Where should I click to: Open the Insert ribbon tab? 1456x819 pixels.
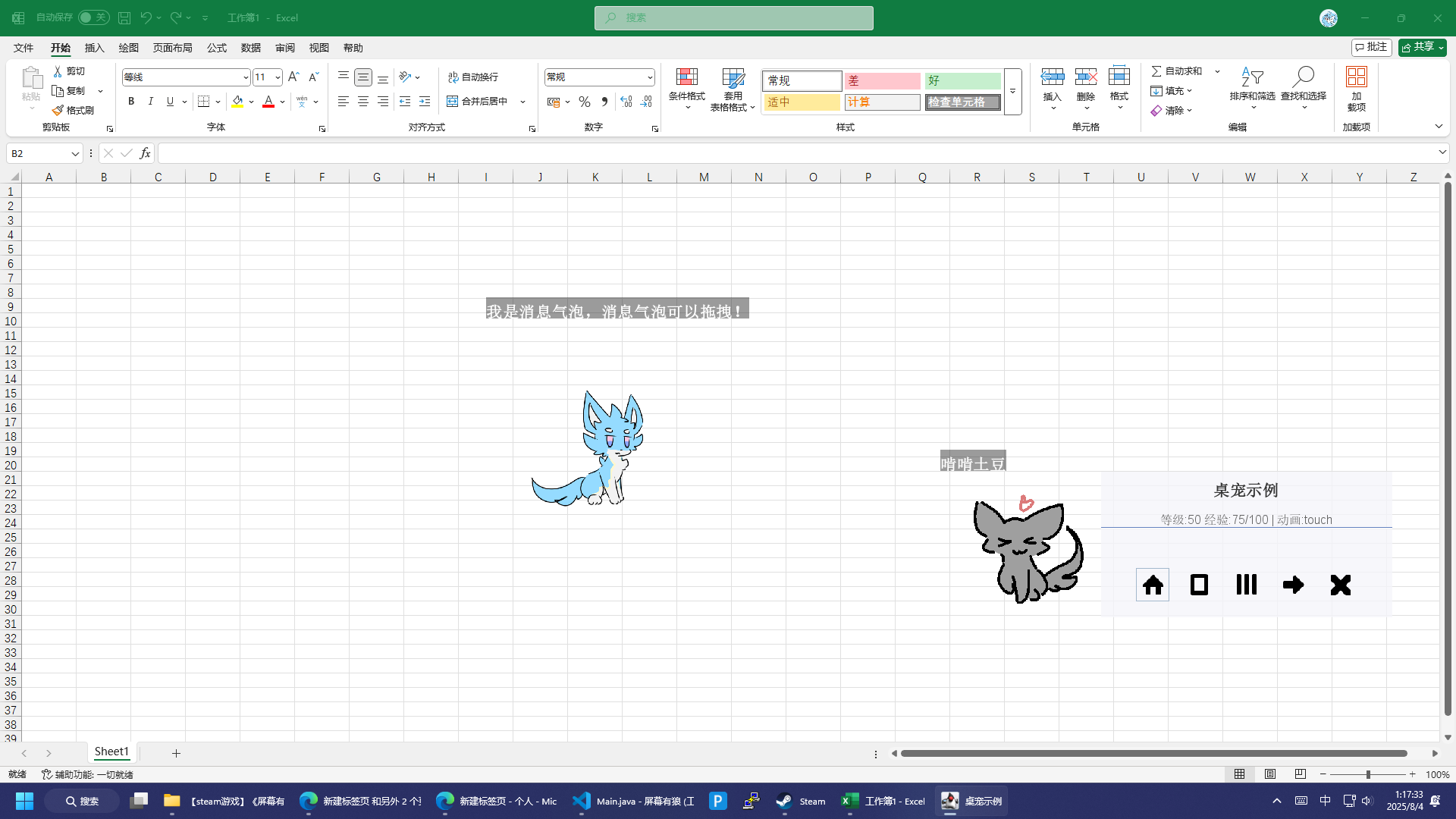click(x=94, y=48)
